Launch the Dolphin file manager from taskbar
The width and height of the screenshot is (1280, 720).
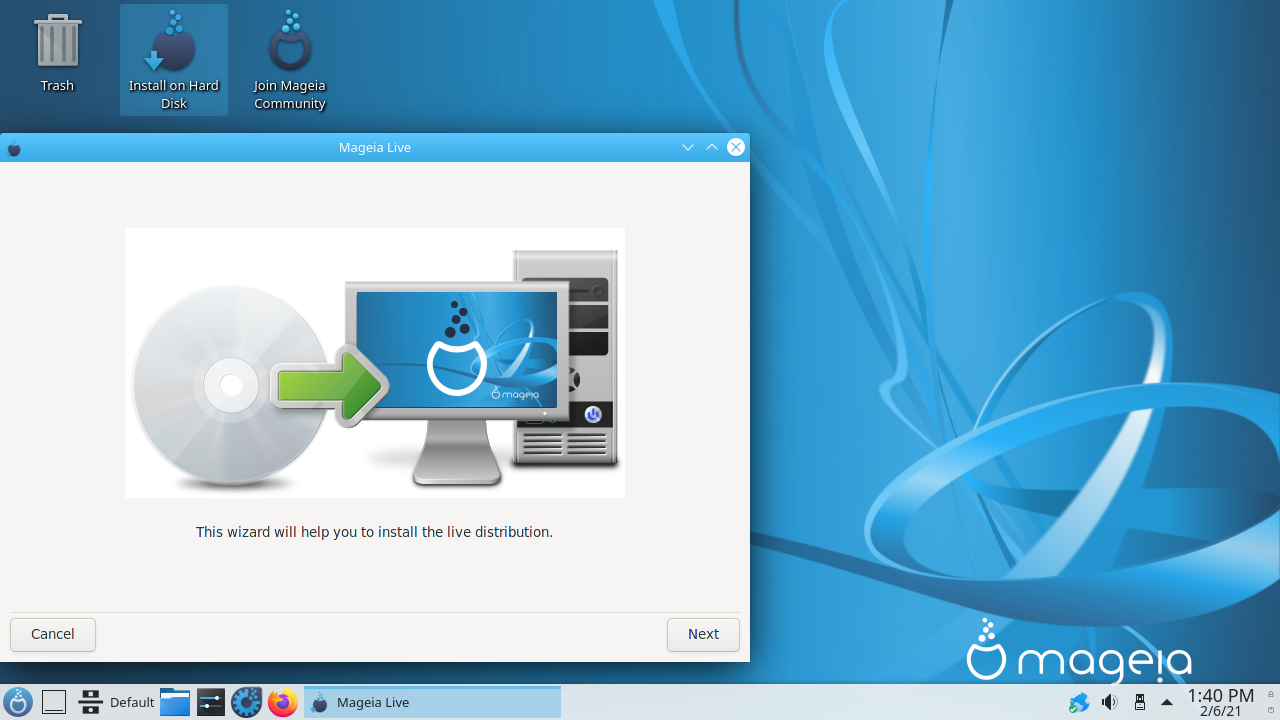tap(175, 702)
